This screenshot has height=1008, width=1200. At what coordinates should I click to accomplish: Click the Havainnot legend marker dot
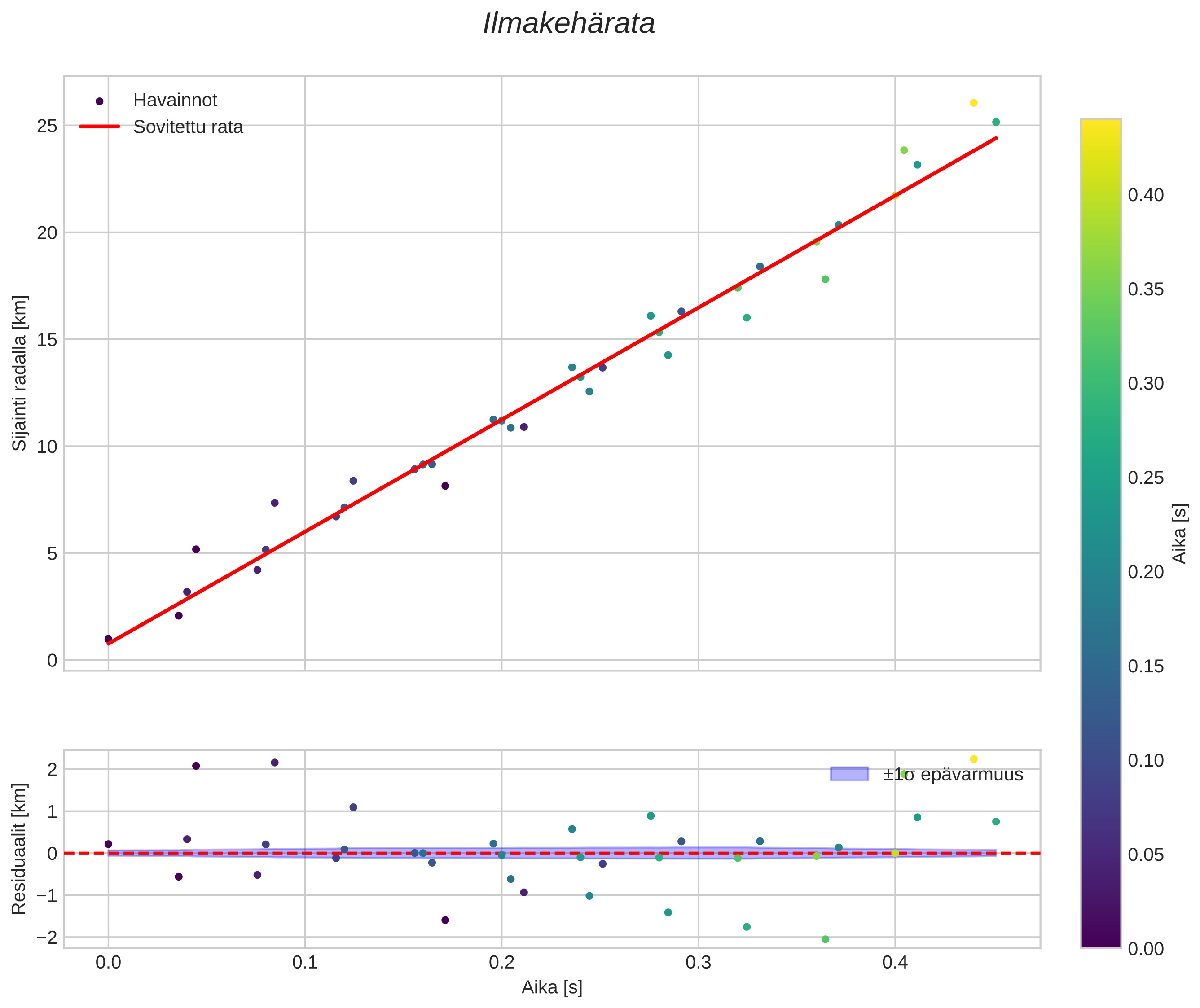coord(100,101)
